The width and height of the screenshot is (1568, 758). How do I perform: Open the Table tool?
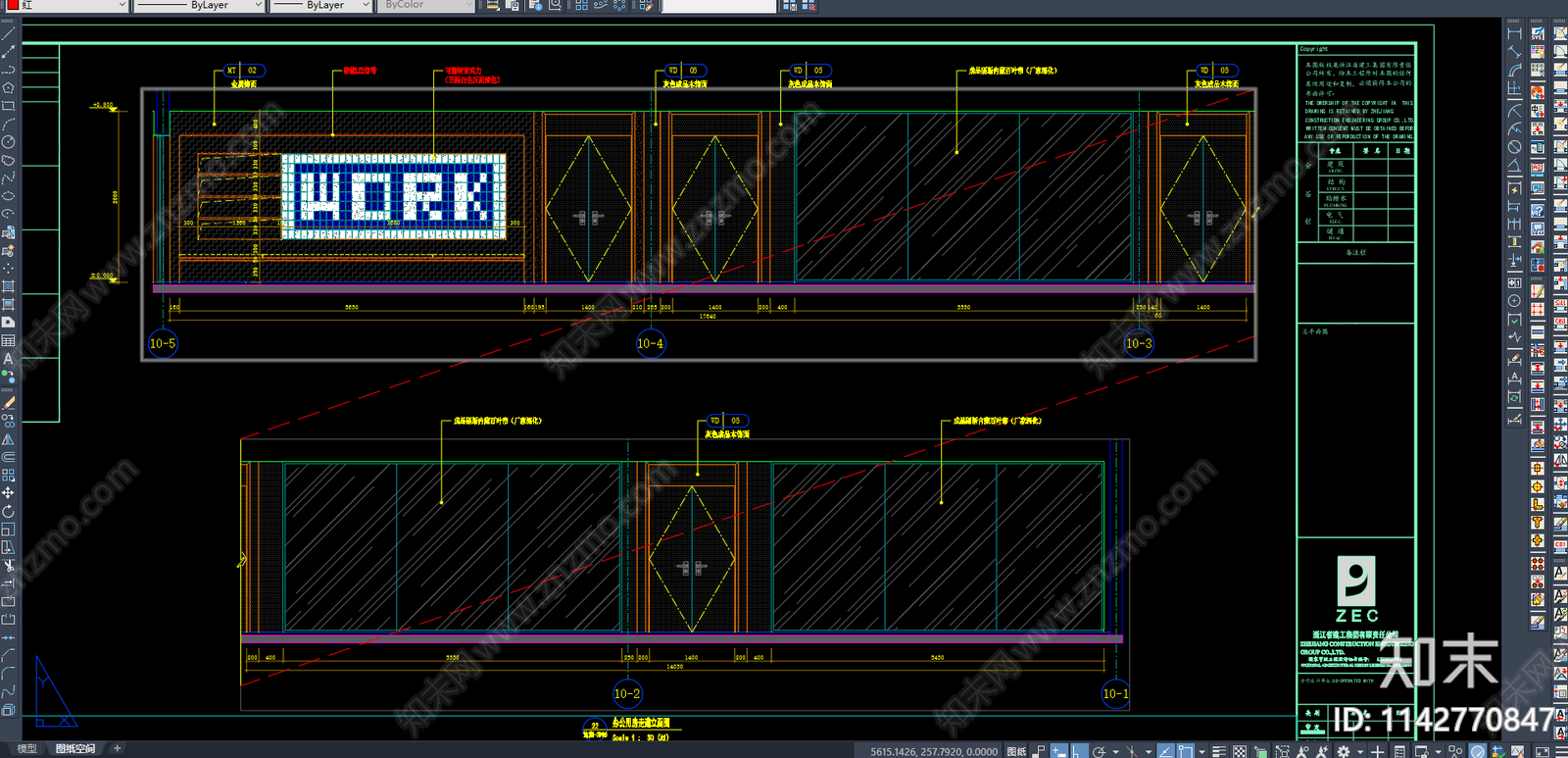point(8,340)
